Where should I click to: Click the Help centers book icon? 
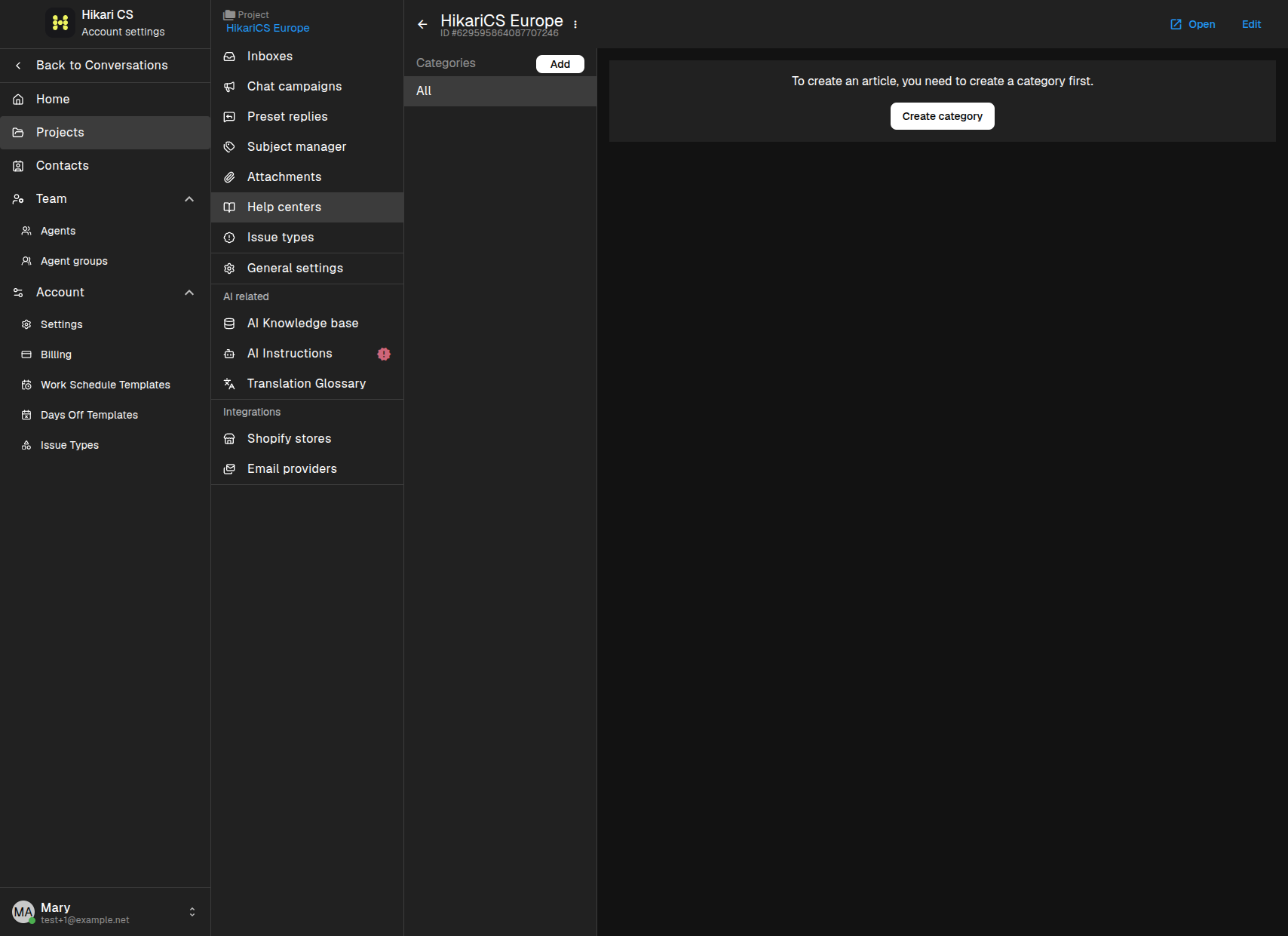(x=229, y=207)
